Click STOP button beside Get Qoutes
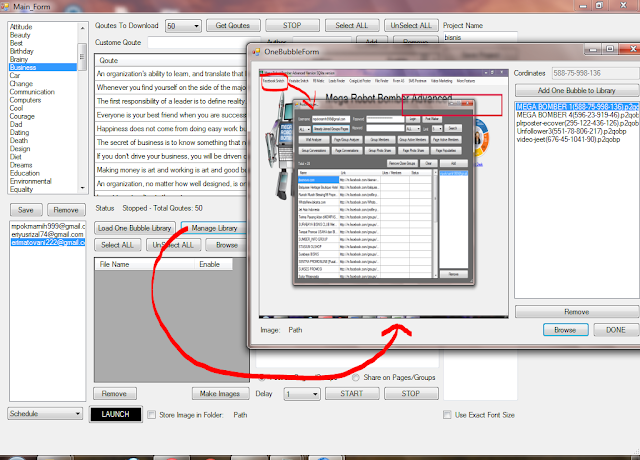This screenshot has width=640, height=460. pos(292,25)
